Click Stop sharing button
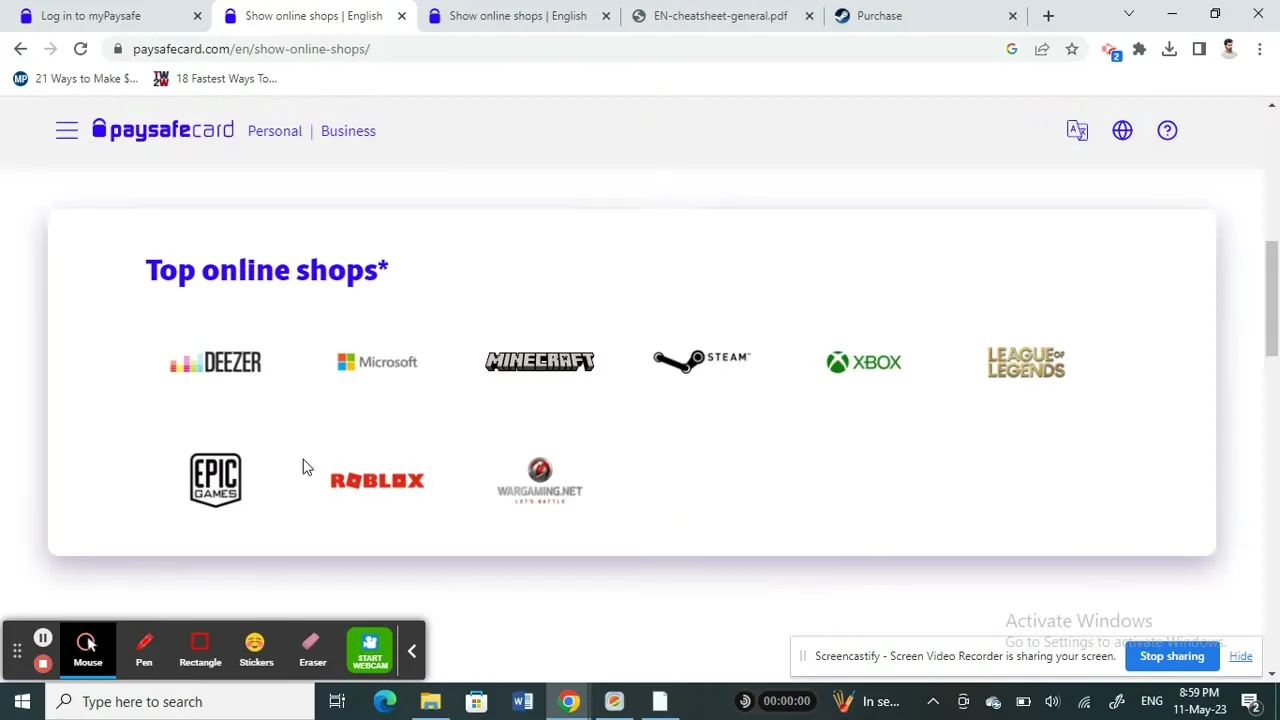 [1172, 656]
